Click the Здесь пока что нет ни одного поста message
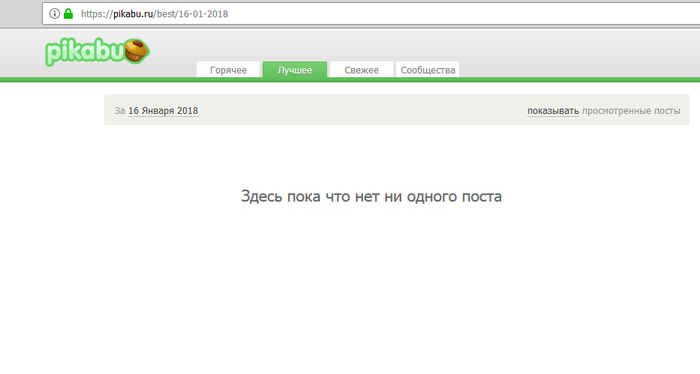Image resolution: width=700 pixels, height=374 pixels. 371,196
